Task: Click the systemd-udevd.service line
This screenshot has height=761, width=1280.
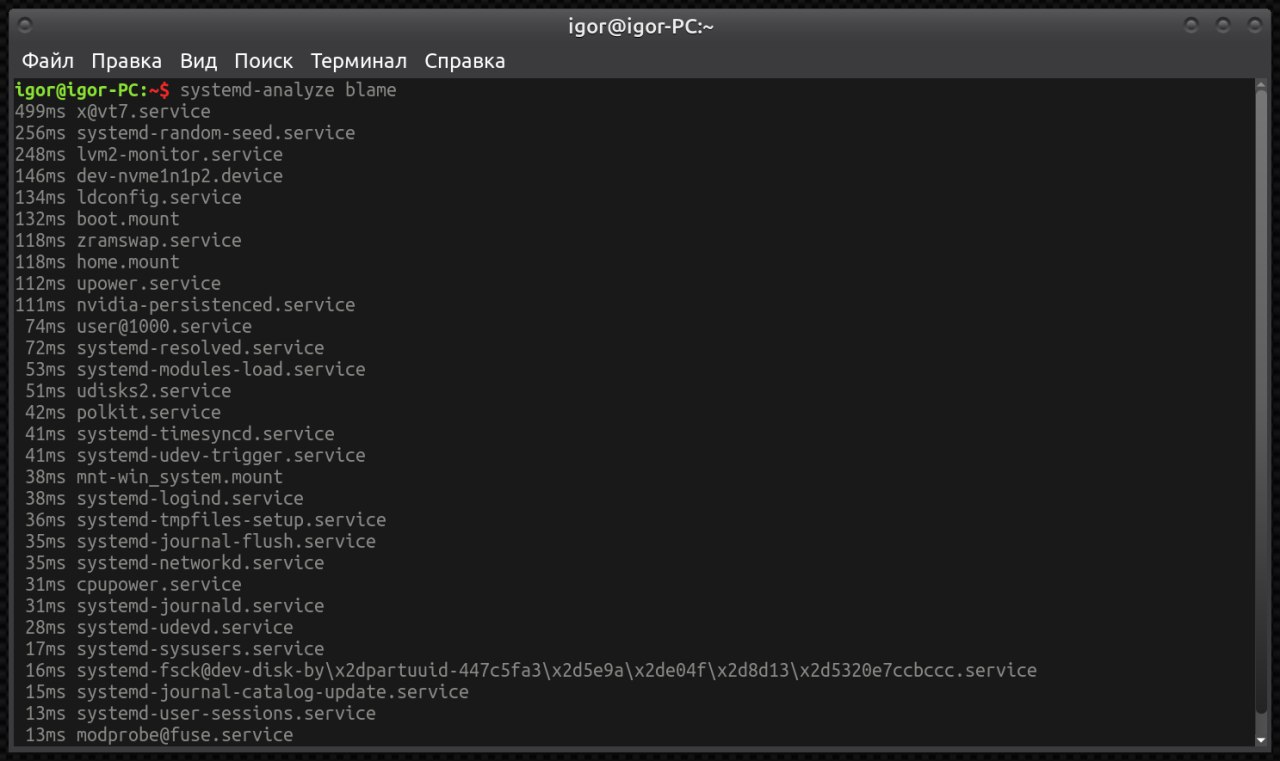Action: (159, 628)
